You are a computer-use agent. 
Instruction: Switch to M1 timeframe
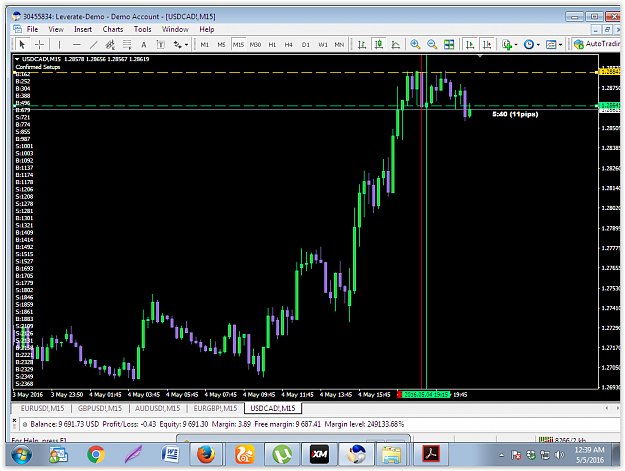tap(204, 44)
